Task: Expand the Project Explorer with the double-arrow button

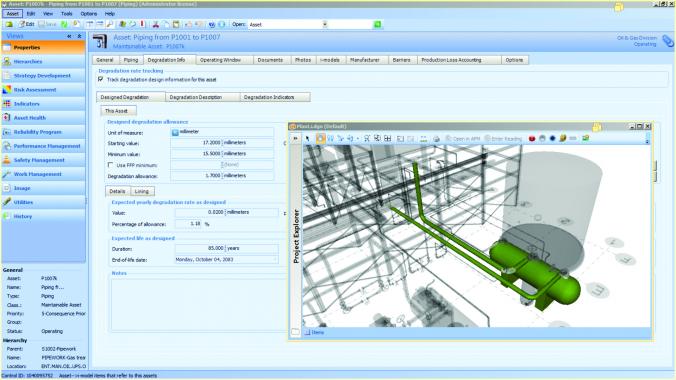Action: (x=295, y=138)
